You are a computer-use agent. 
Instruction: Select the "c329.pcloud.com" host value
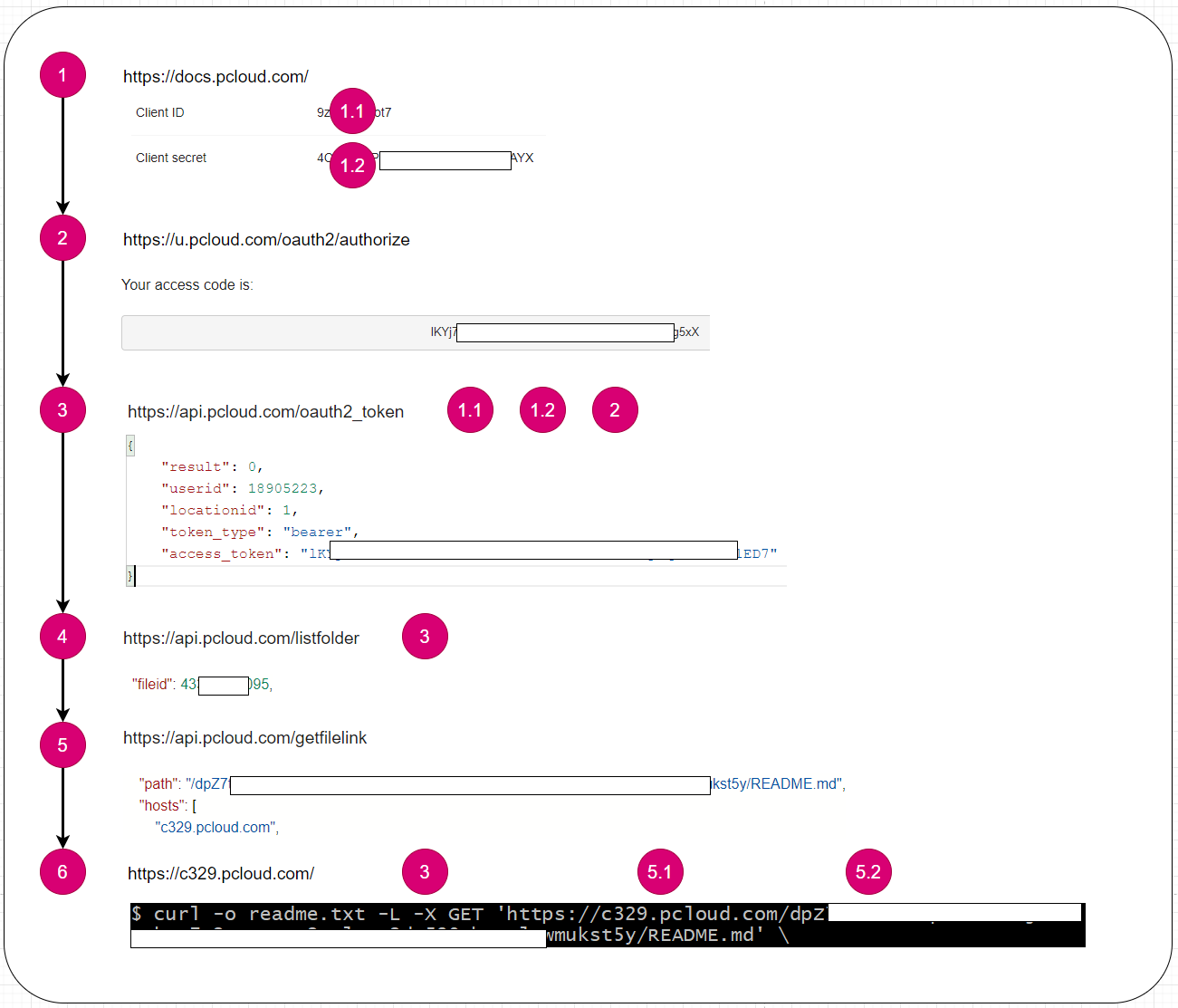pyautogui.click(x=216, y=828)
